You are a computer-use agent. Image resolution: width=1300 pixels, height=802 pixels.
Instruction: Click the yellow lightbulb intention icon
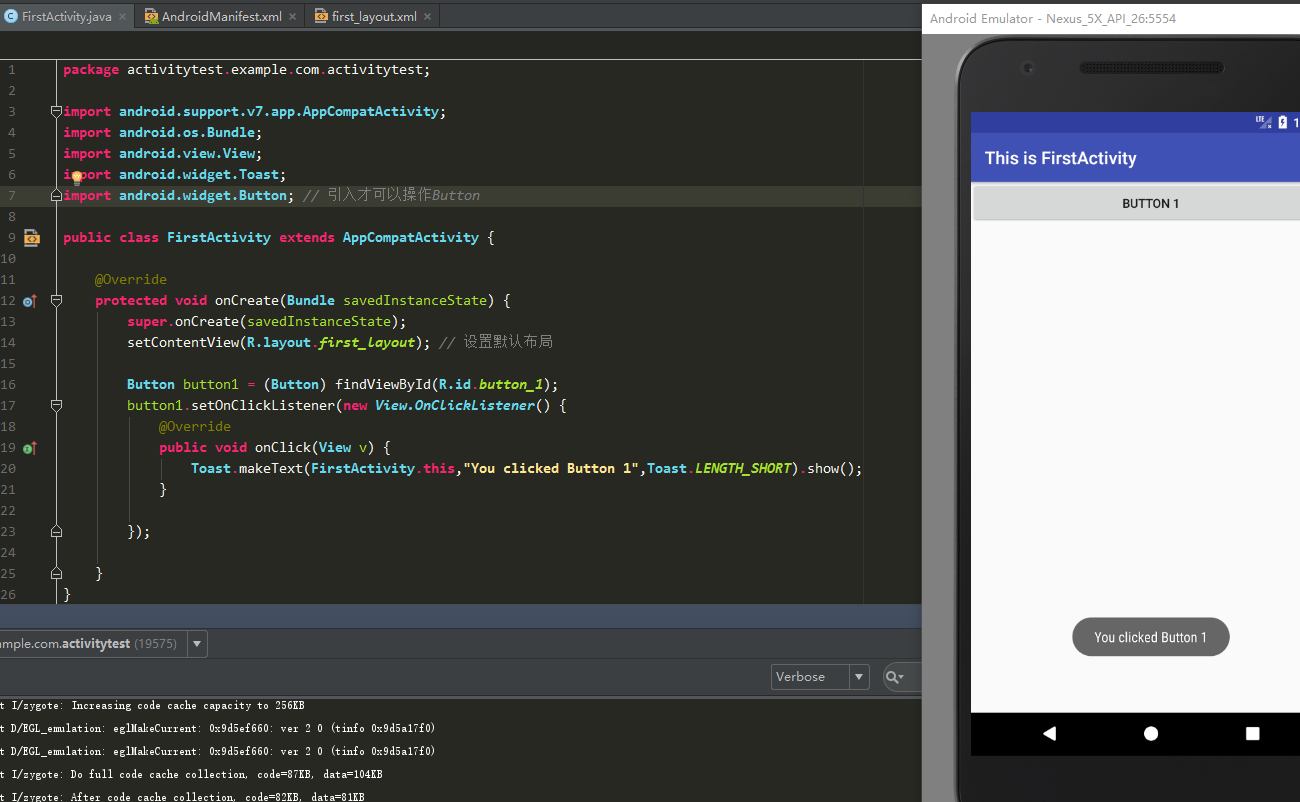click(x=76, y=178)
